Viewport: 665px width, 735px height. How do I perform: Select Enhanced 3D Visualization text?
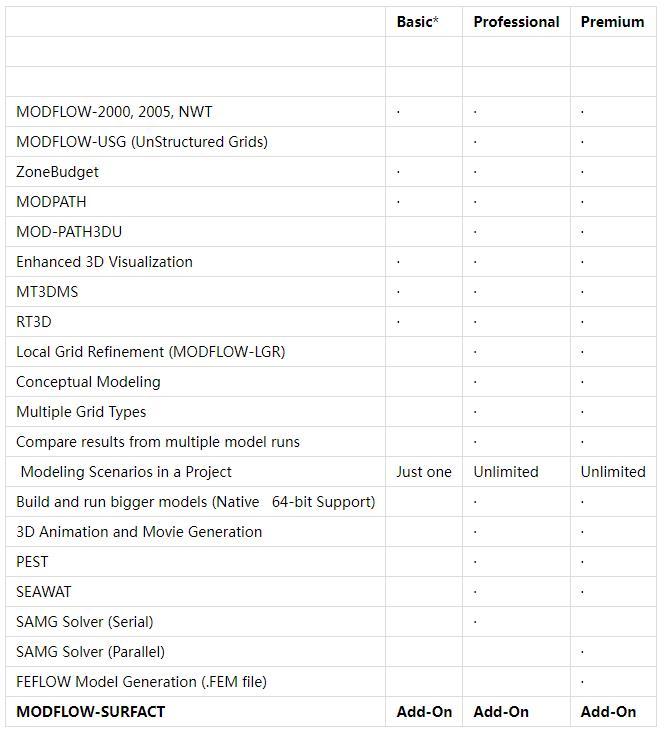click(104, 262)
